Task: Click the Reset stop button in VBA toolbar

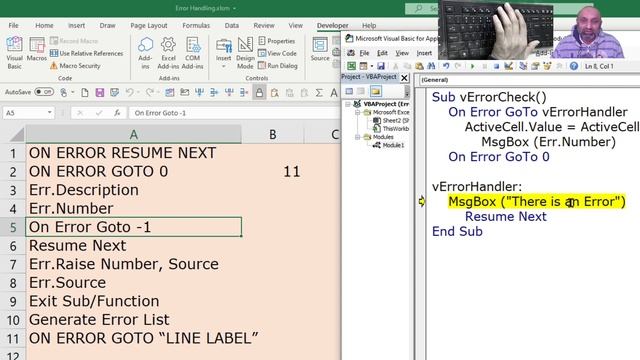Action: [496, 66]
